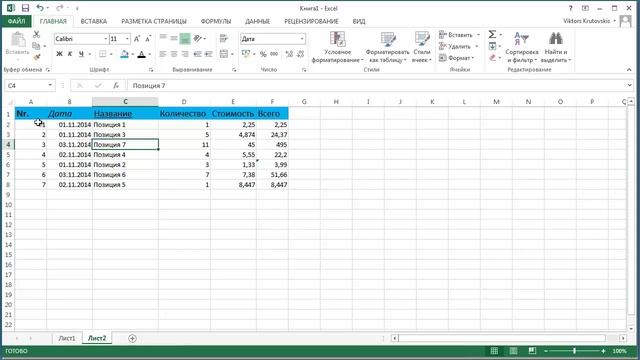
Task: Click the Save icon in quick access toolbar
Action: tap(25, 8)
